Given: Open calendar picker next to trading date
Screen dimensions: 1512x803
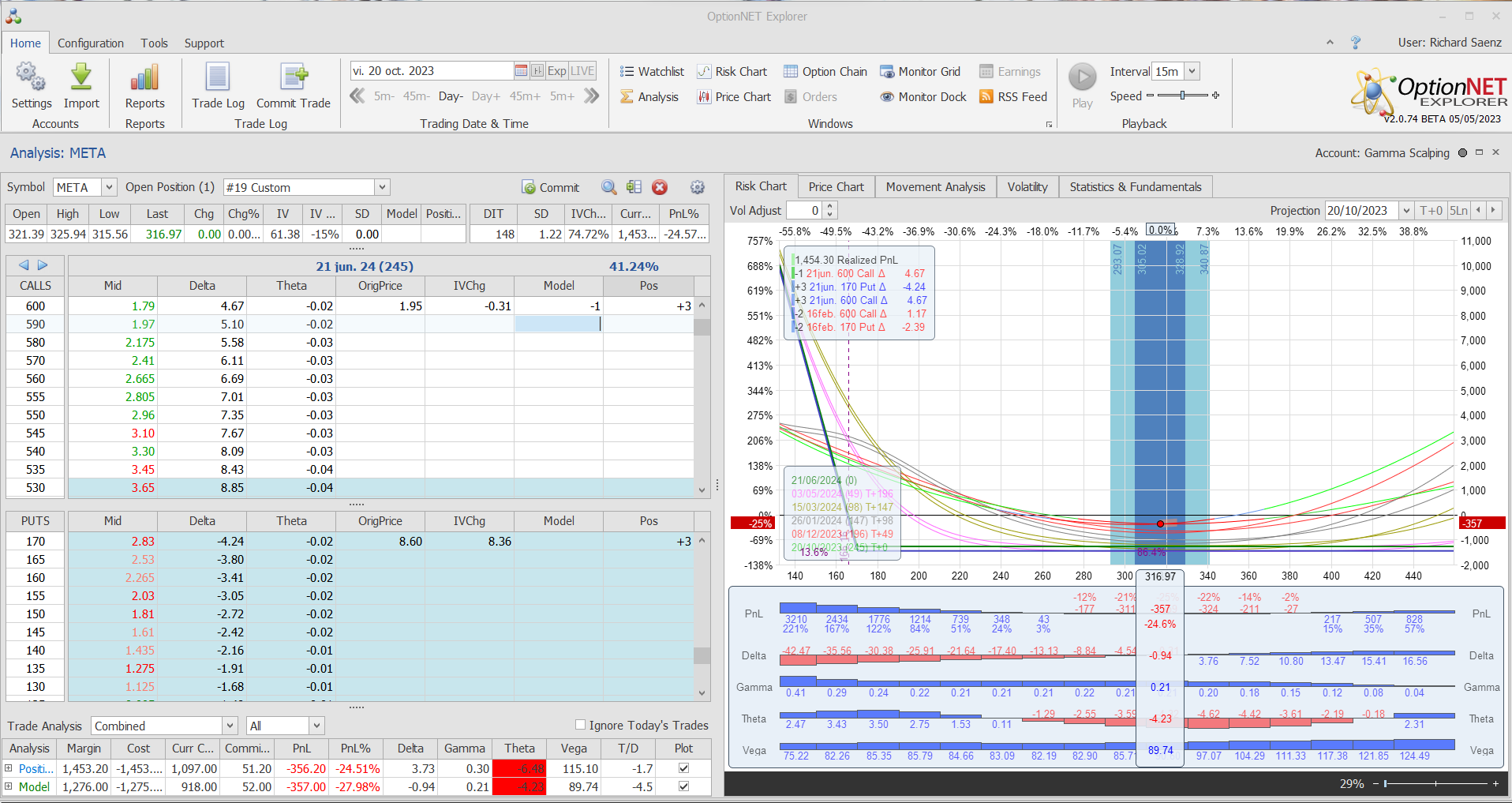Looking at the screenshot, I should pyautogui.click(x=521, y=71).
